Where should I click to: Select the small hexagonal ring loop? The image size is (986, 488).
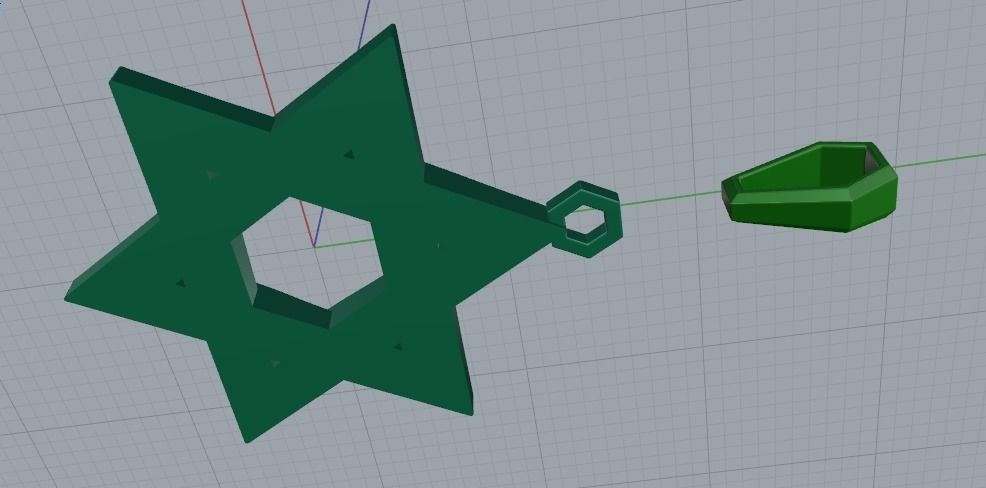pyautogui.click(x=586, y=219)
